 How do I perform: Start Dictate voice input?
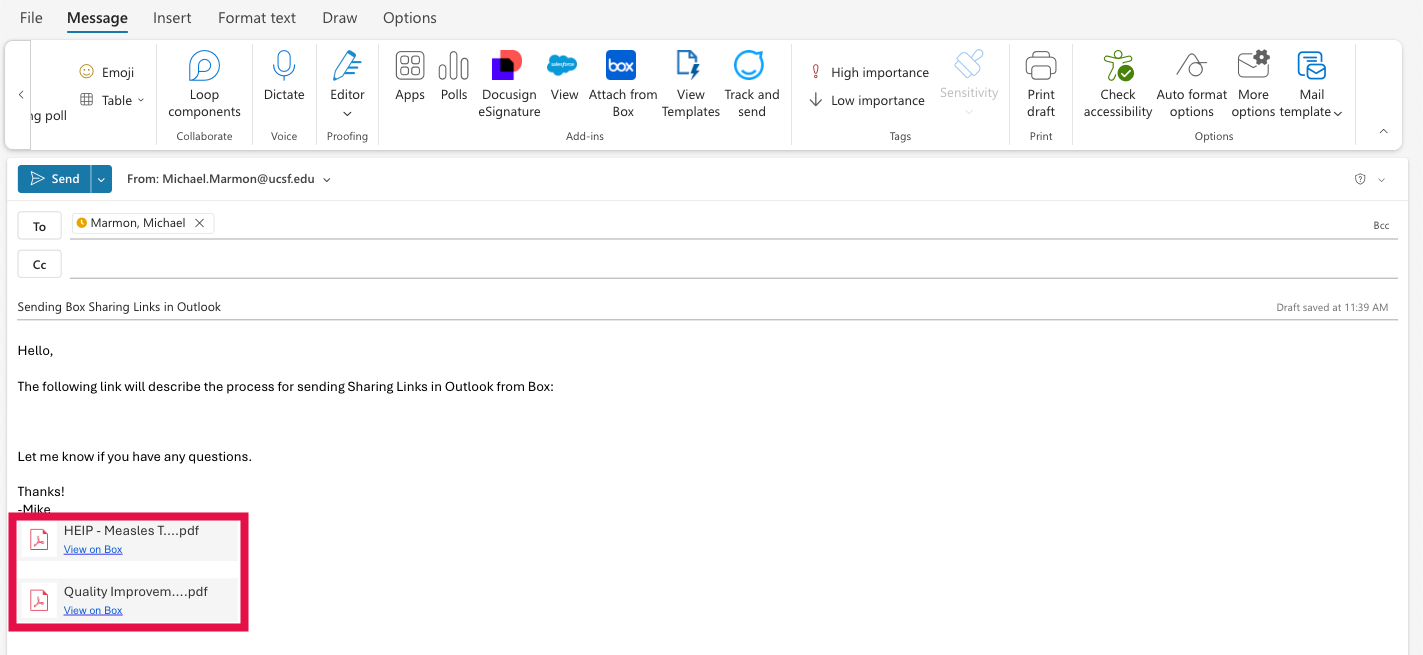pyautogui.click(x=284, y=77)
